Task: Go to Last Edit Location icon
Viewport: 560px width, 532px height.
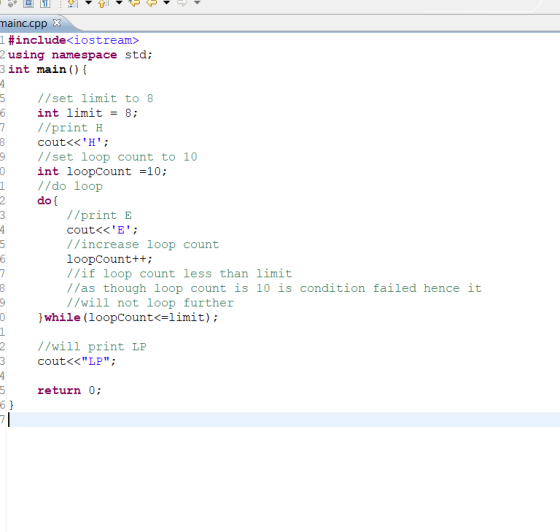Action: click(x=135, y=3)
